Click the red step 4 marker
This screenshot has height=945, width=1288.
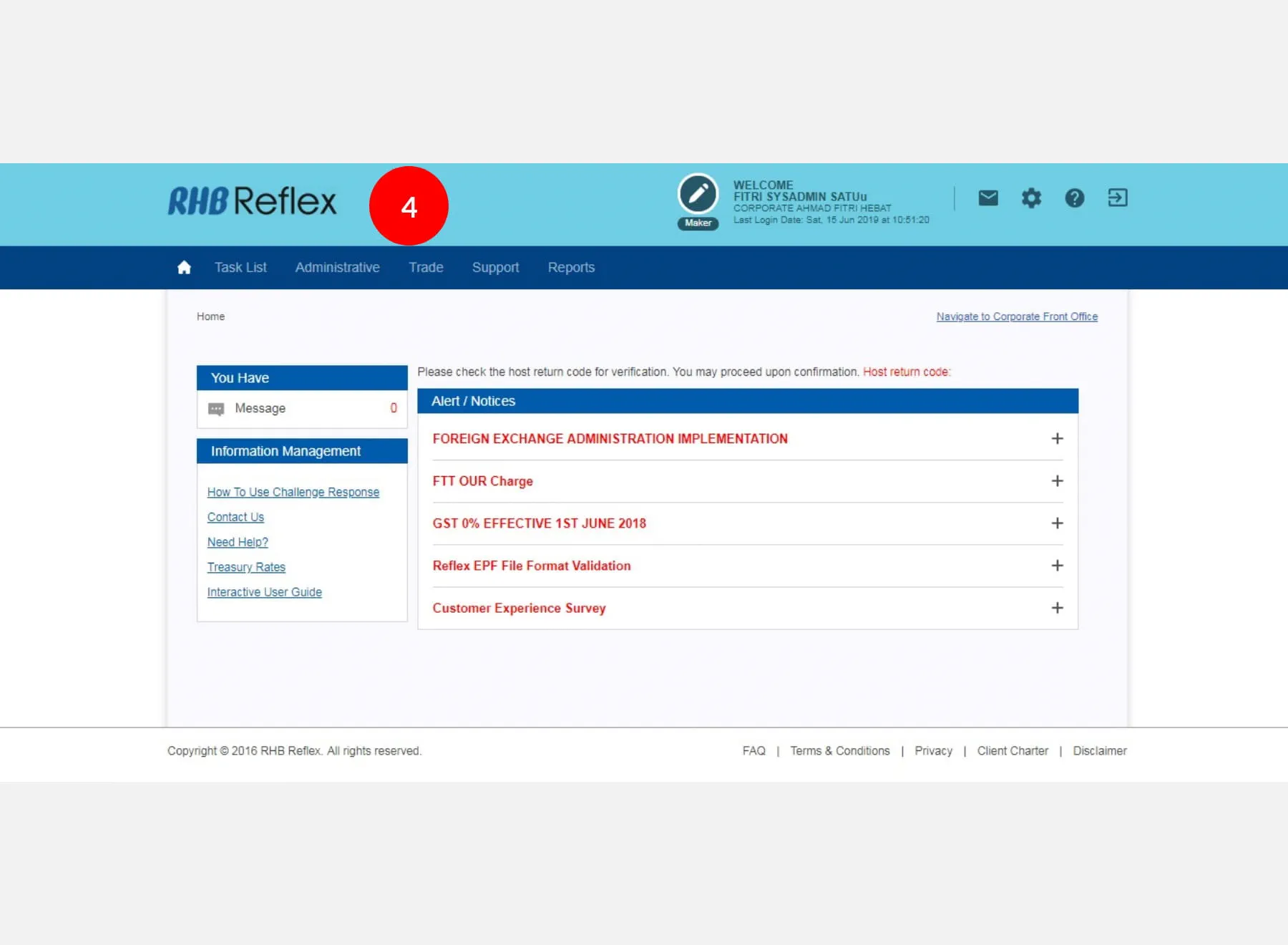pyautogui.click(x=409, y=206)
